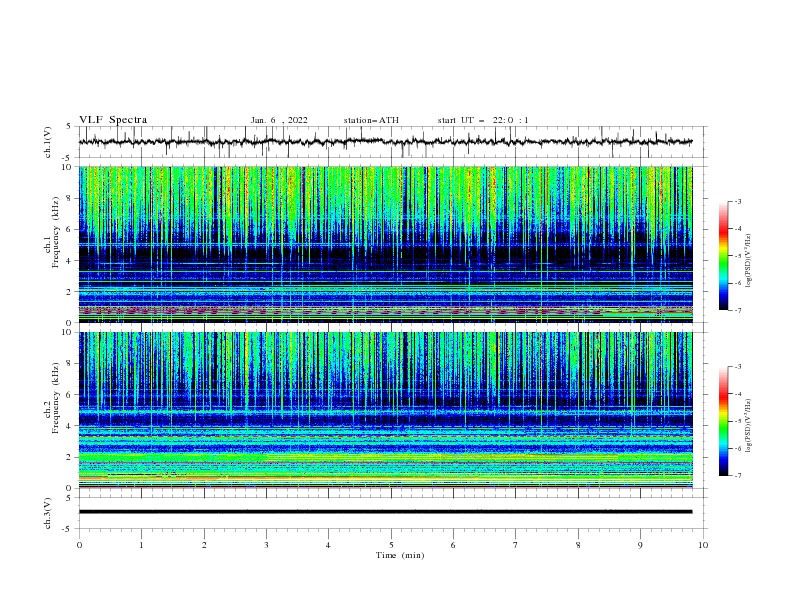Click the 'station=ATH' label
Image resolution: width=792 pixels, height=612 pixels.
[x=371, y=120]
